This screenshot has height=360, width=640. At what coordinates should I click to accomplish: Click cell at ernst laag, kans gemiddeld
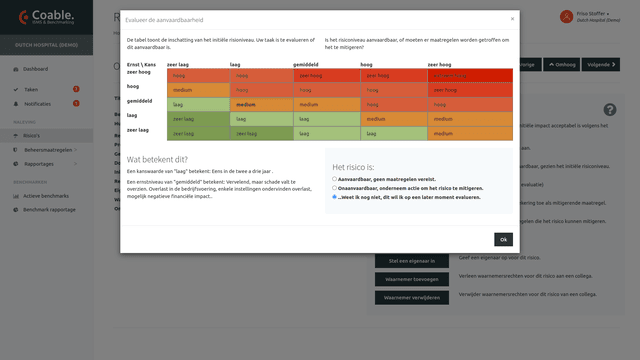[x=327, y=119]
